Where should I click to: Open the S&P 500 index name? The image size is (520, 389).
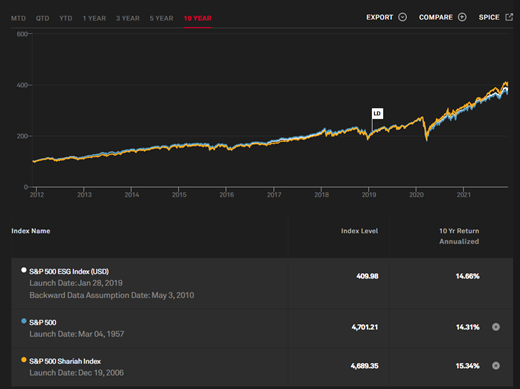click(43, 323)
